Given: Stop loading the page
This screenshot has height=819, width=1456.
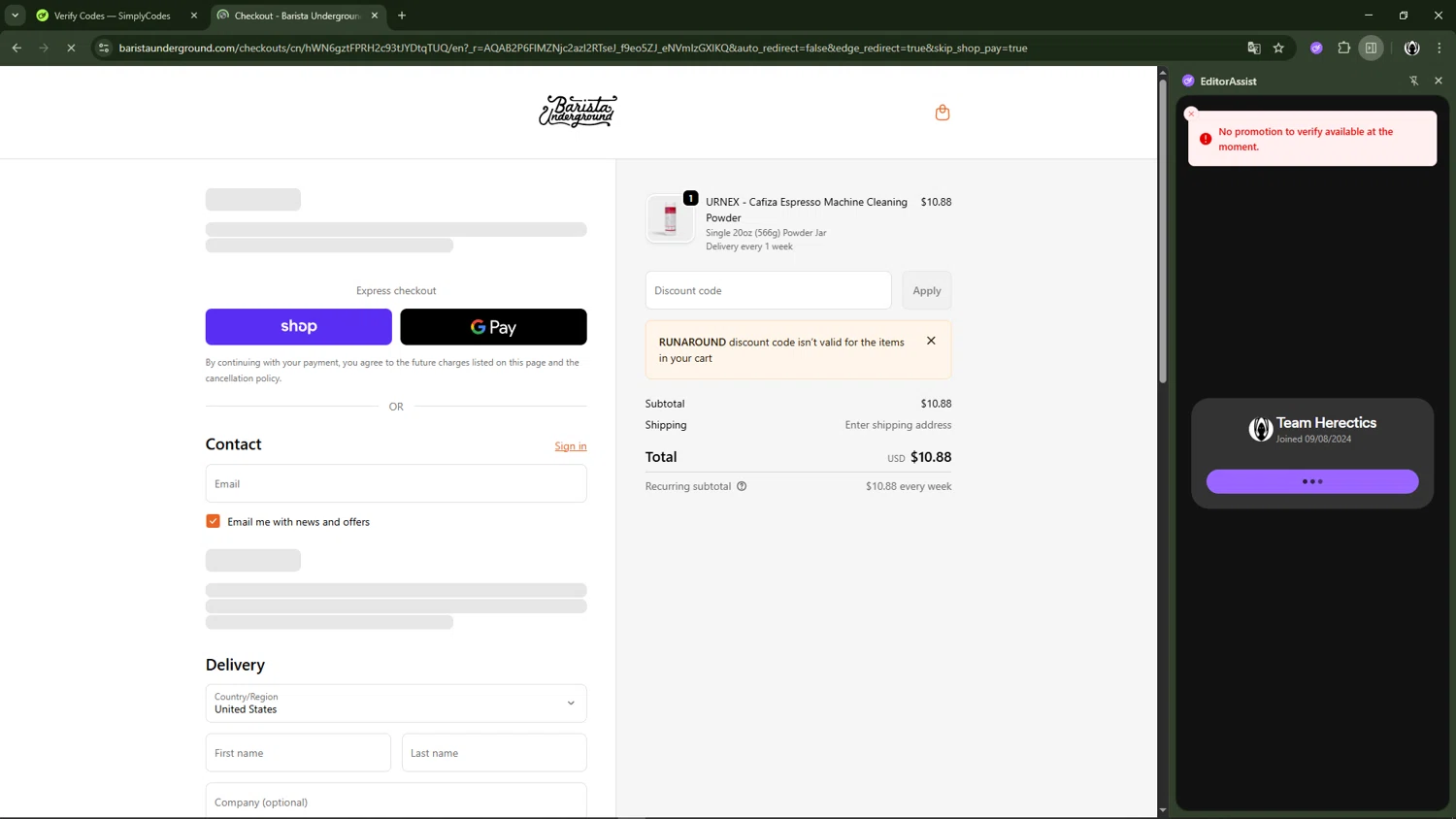Looking at the screenshot, I should [71, 48].
